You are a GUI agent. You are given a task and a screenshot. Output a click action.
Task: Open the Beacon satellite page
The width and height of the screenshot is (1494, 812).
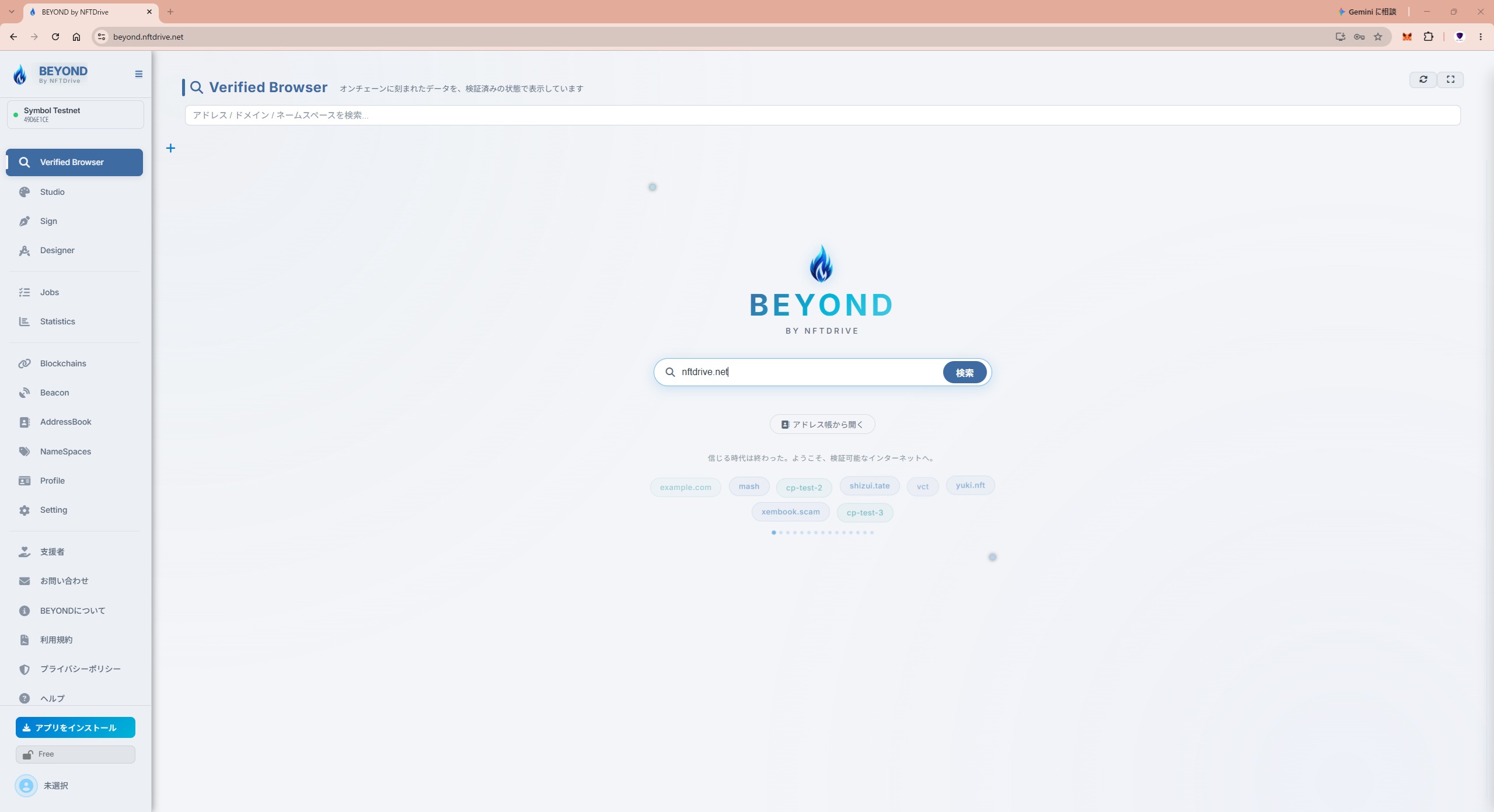74,393
